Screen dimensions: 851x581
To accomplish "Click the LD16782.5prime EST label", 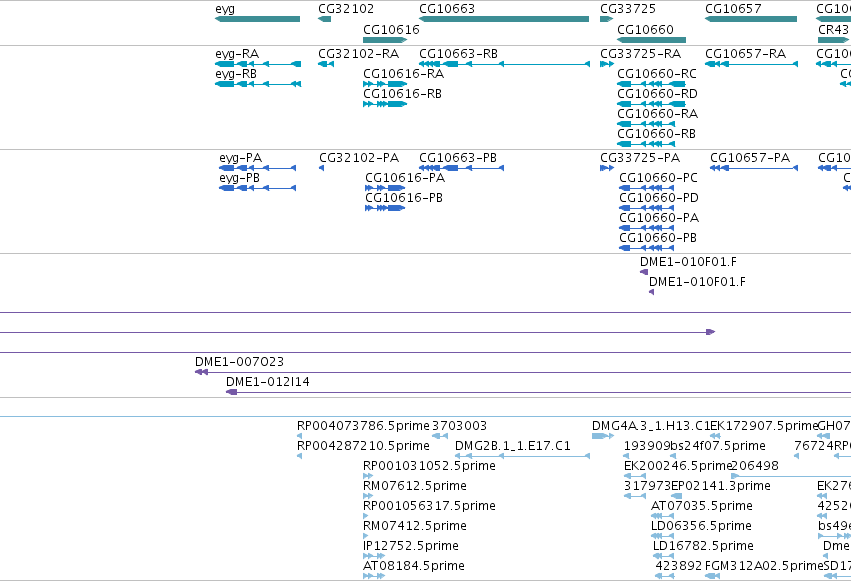I will (703, 546).
